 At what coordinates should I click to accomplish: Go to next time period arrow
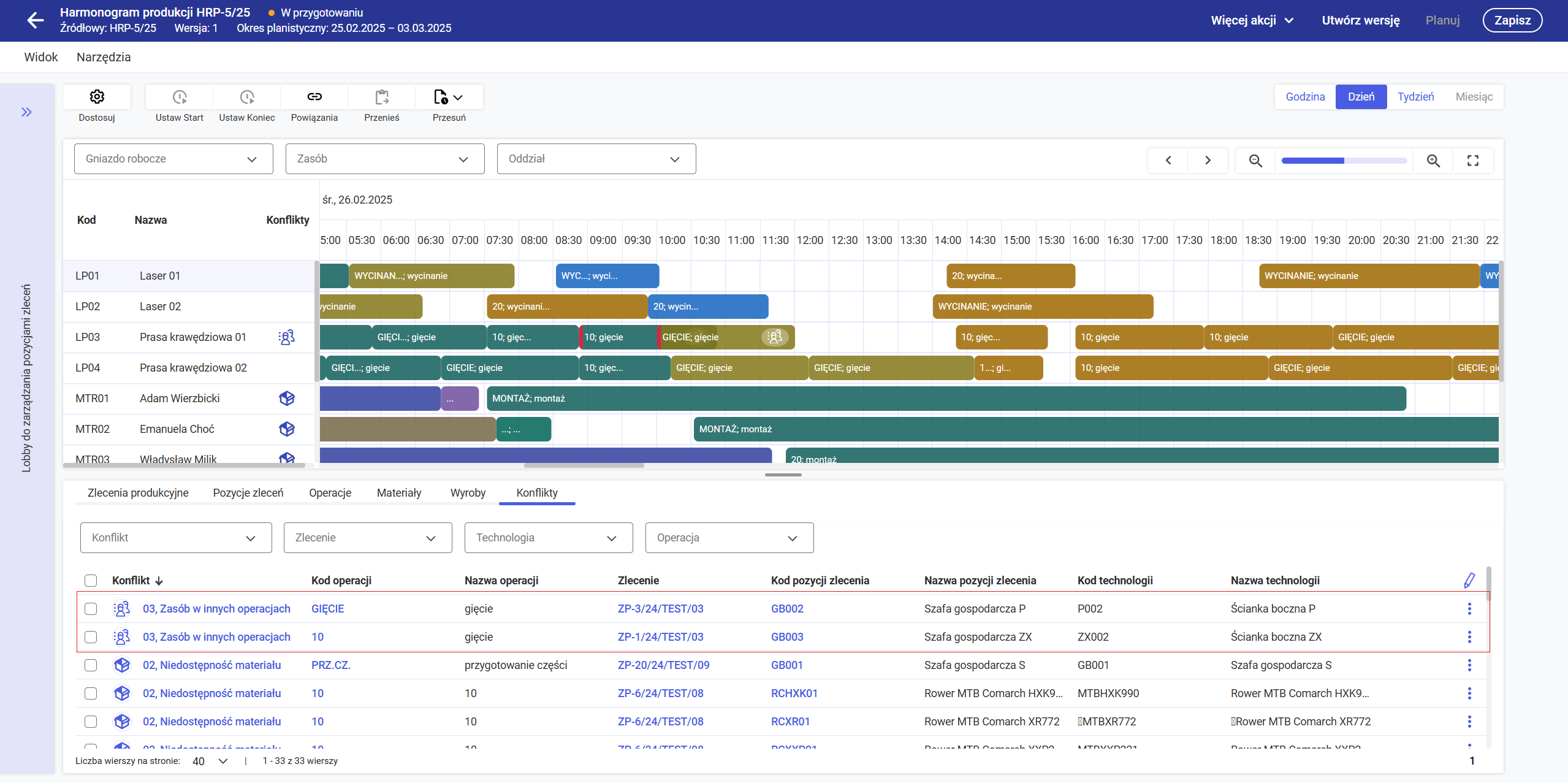tap(1208, 160)
